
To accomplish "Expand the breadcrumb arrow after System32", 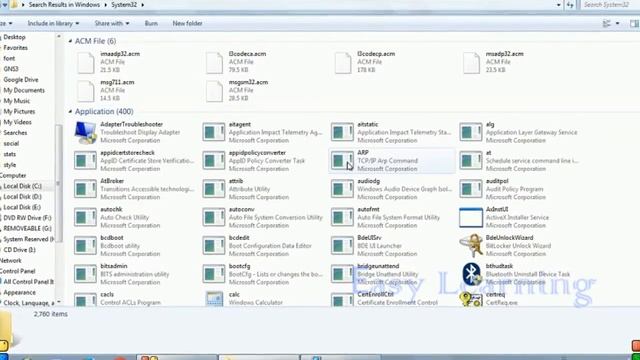I will pos(142,5).
